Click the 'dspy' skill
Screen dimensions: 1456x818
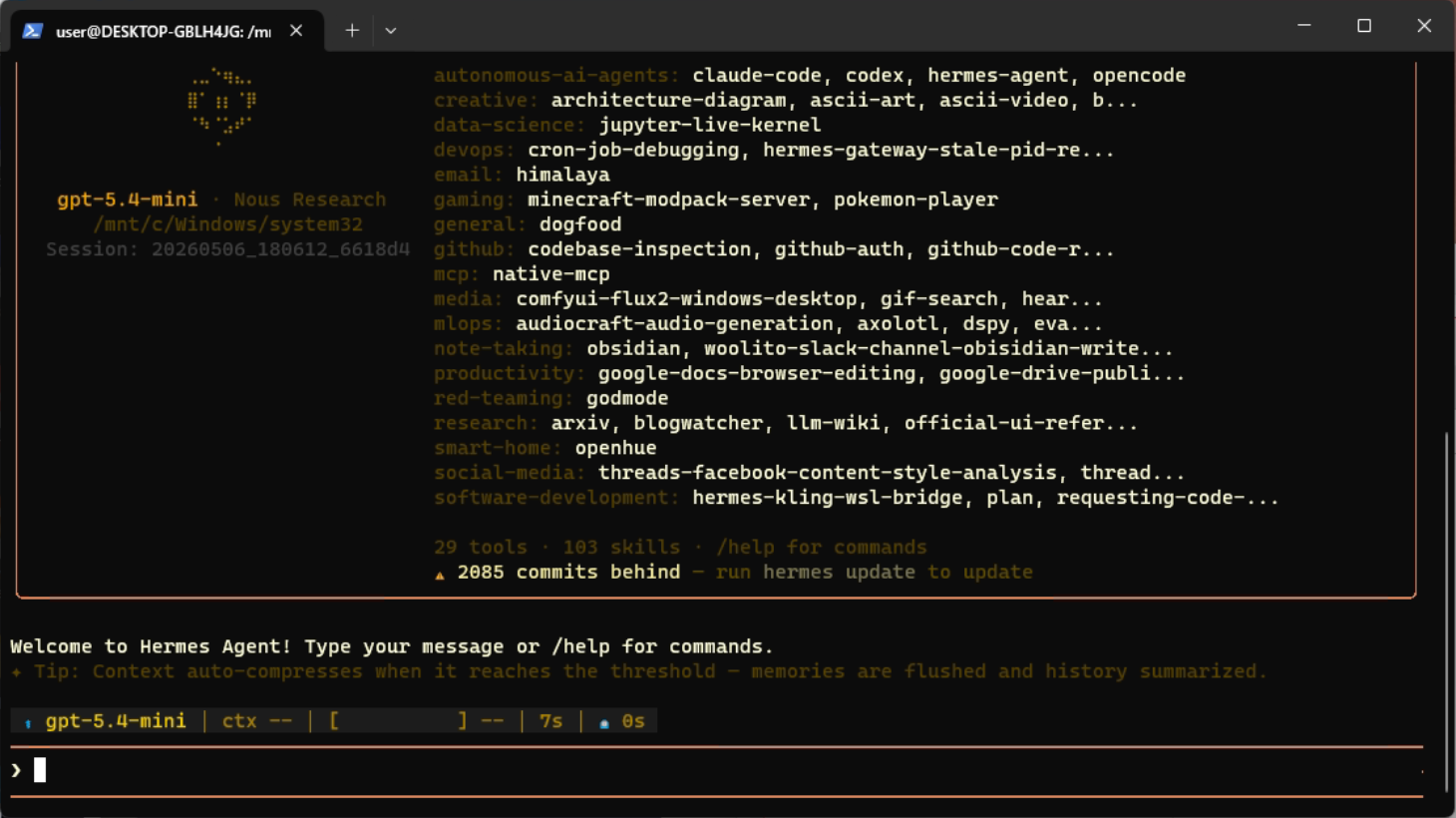pos(985,324)
